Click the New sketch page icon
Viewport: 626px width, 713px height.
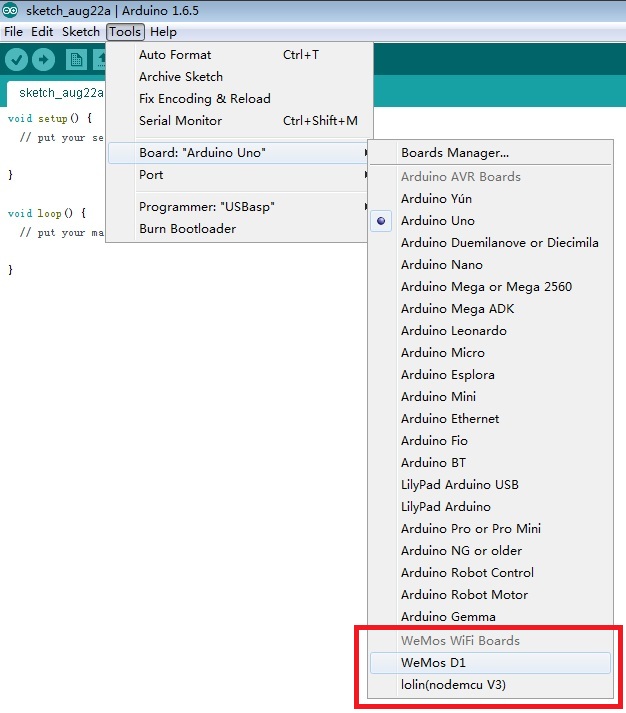click(x=76, y=60)
